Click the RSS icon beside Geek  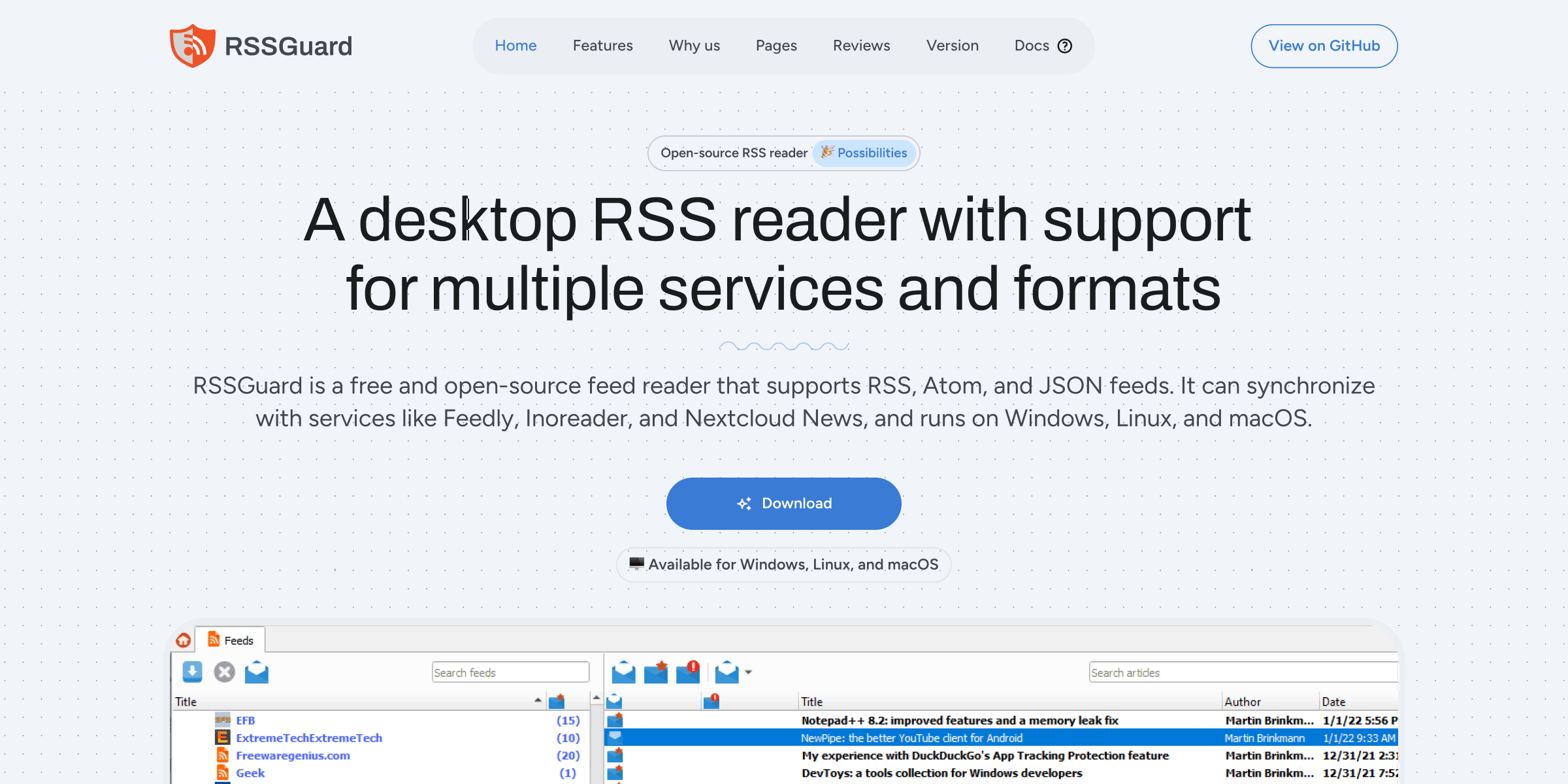223,773
